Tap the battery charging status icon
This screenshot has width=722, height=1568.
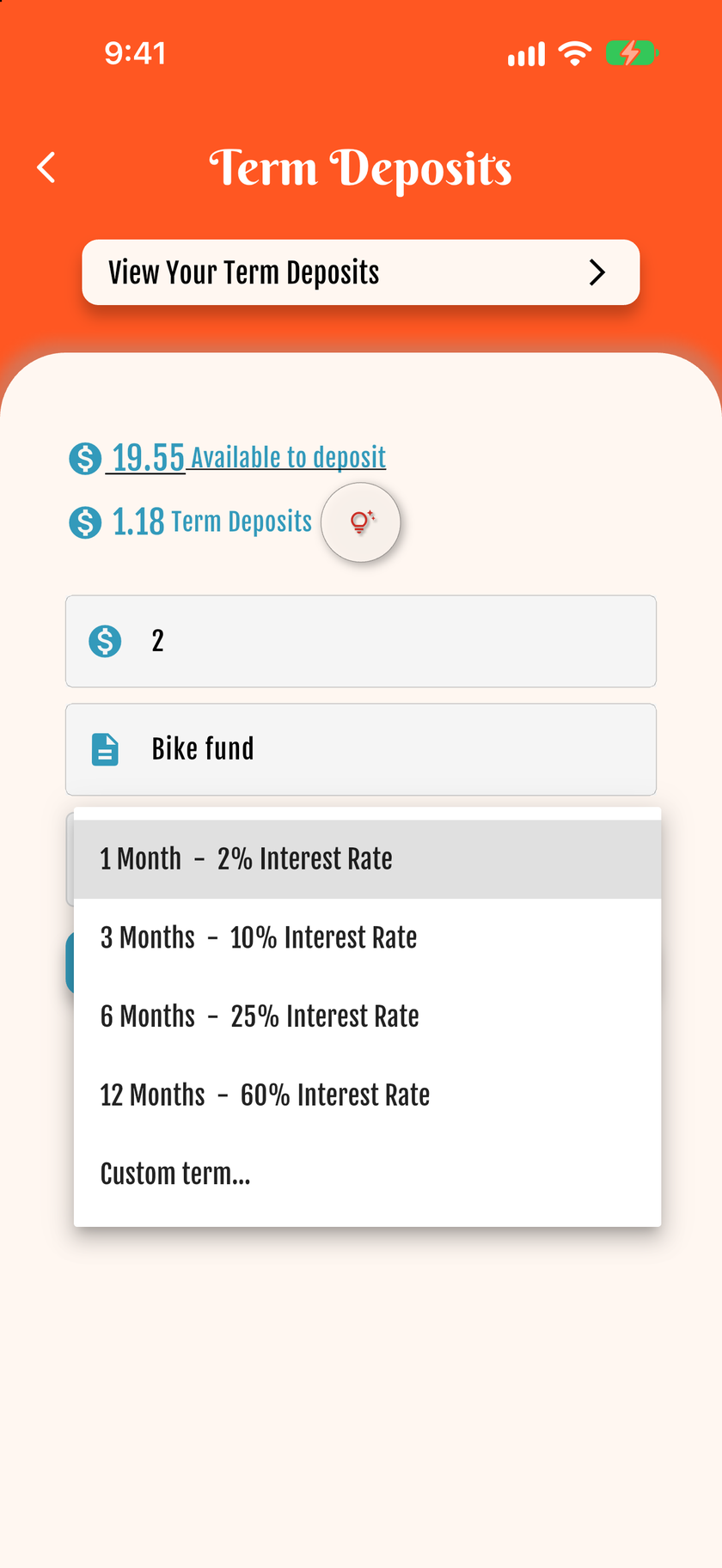(632, 53)
